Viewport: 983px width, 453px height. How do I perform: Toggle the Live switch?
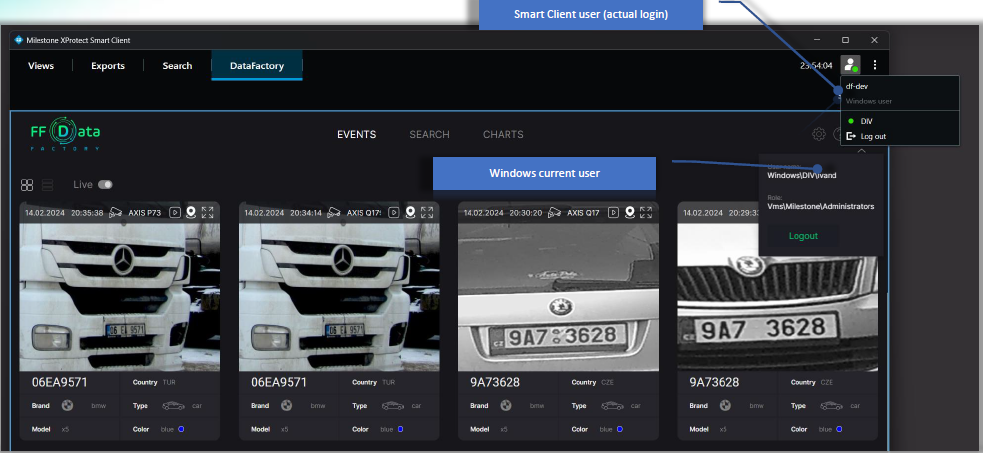click(x=105, y=185)
